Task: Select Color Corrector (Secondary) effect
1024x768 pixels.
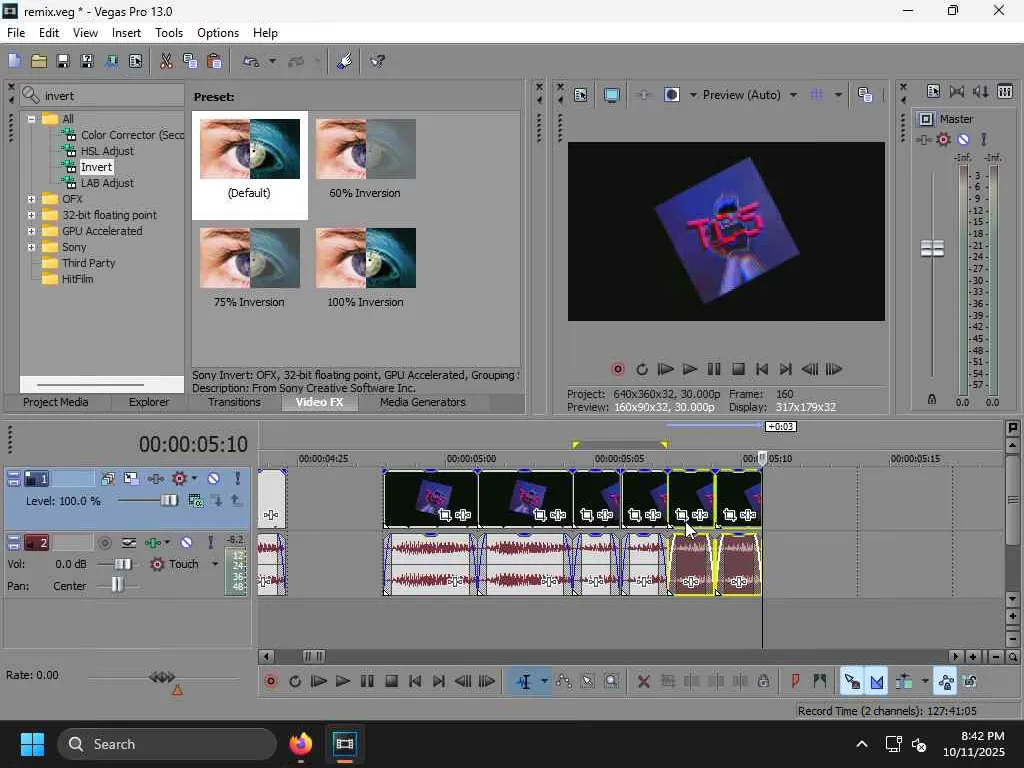Action: tap(132, 135)
